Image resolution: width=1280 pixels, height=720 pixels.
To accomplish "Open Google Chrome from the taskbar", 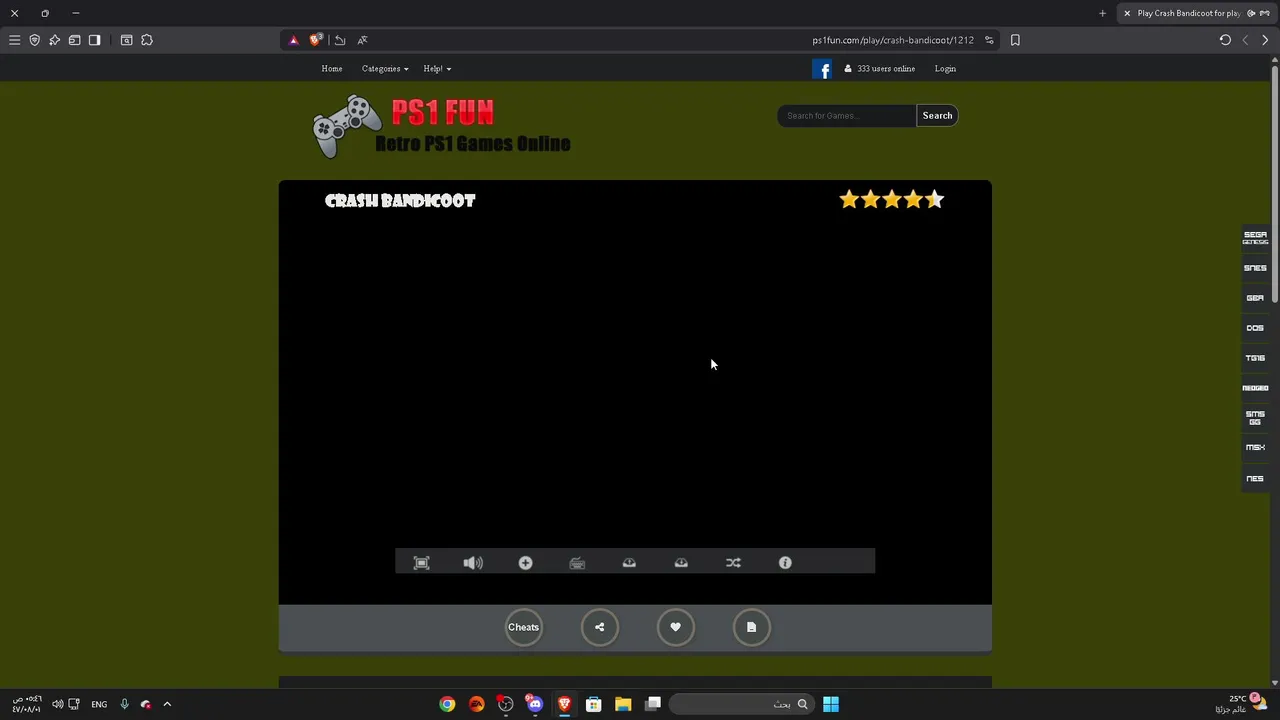I will (447, 704).
